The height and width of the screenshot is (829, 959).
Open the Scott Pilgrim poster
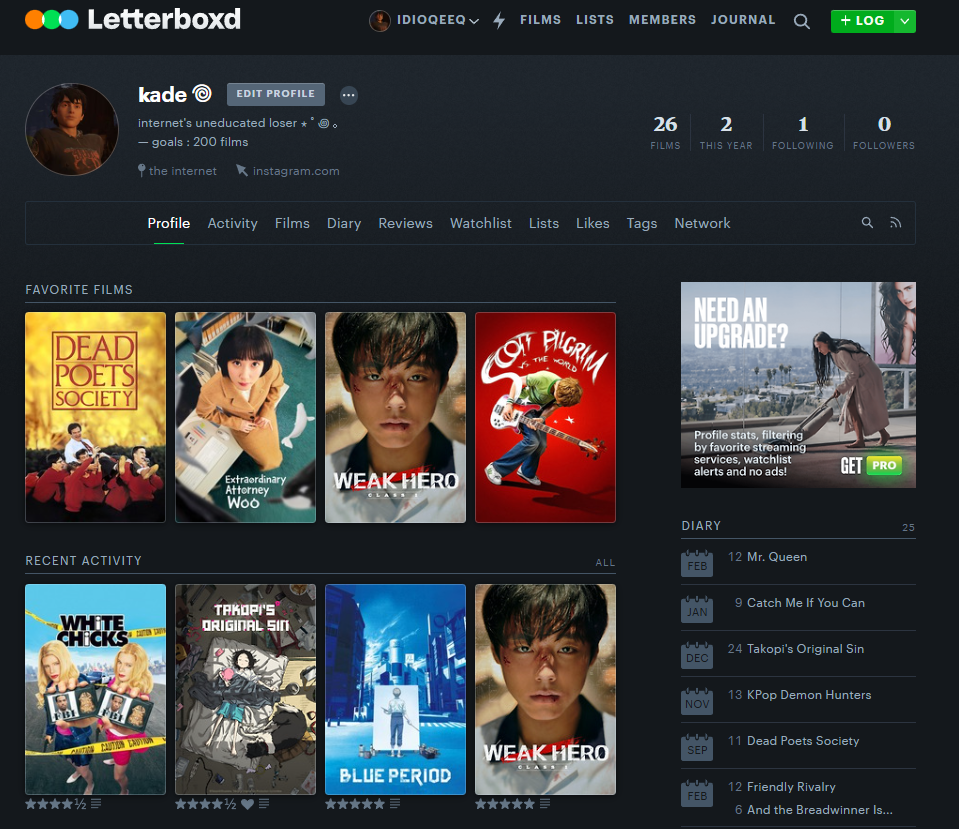click(x=546, y=417)
